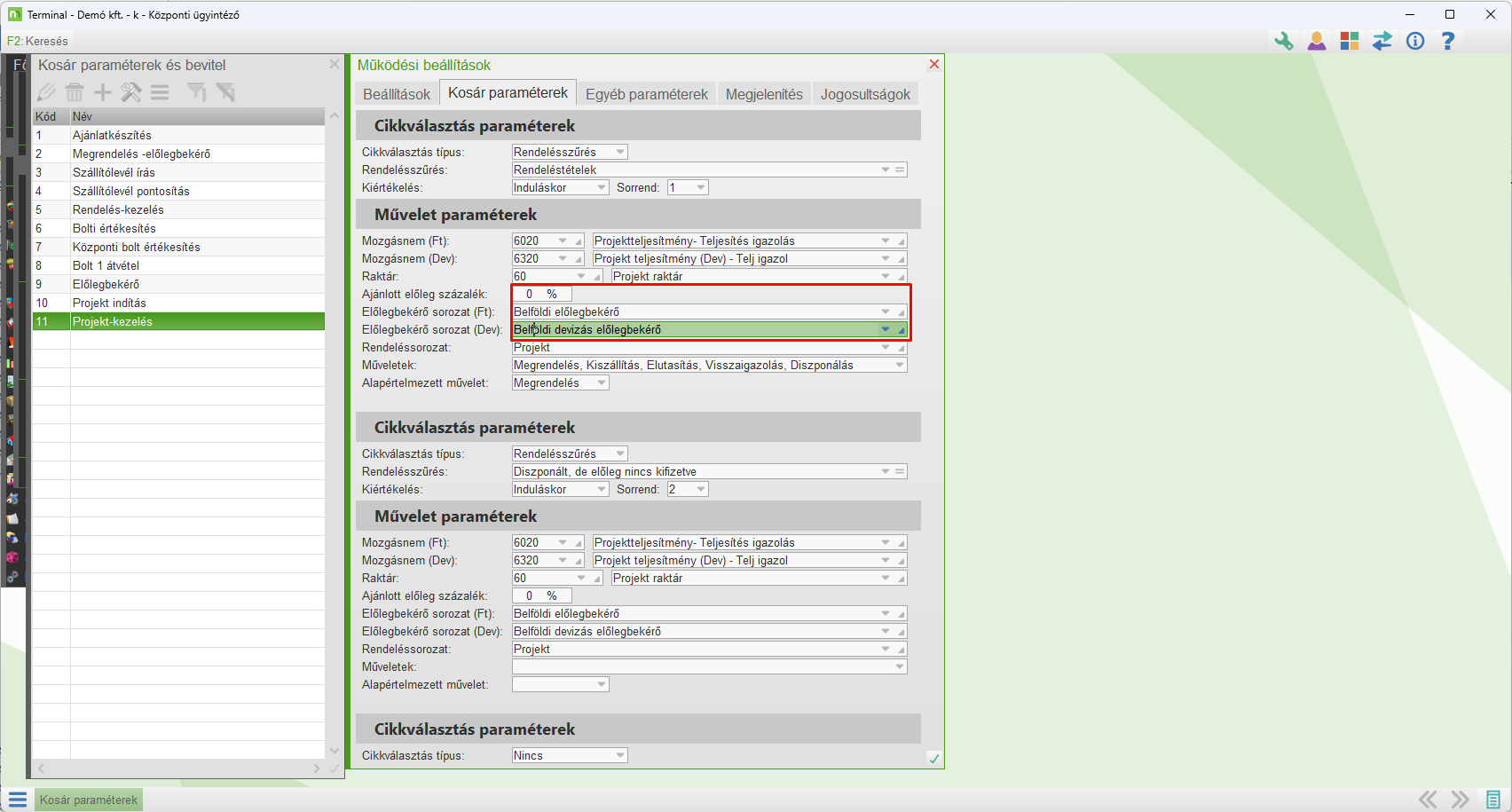Open the circled info icon

[1415, 41]
